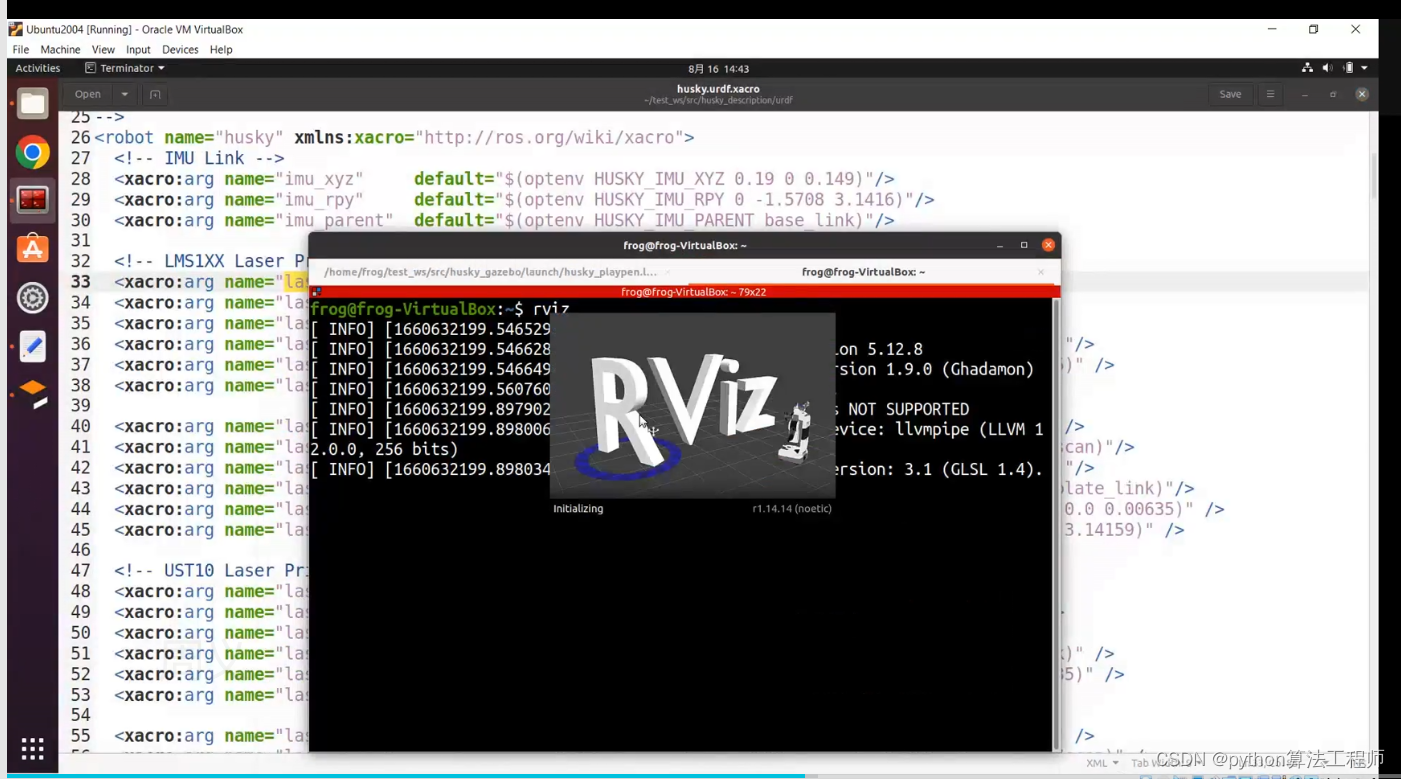Click the network status icon
This screenshot has height=779, width=1401.
tap(1307, 68)
